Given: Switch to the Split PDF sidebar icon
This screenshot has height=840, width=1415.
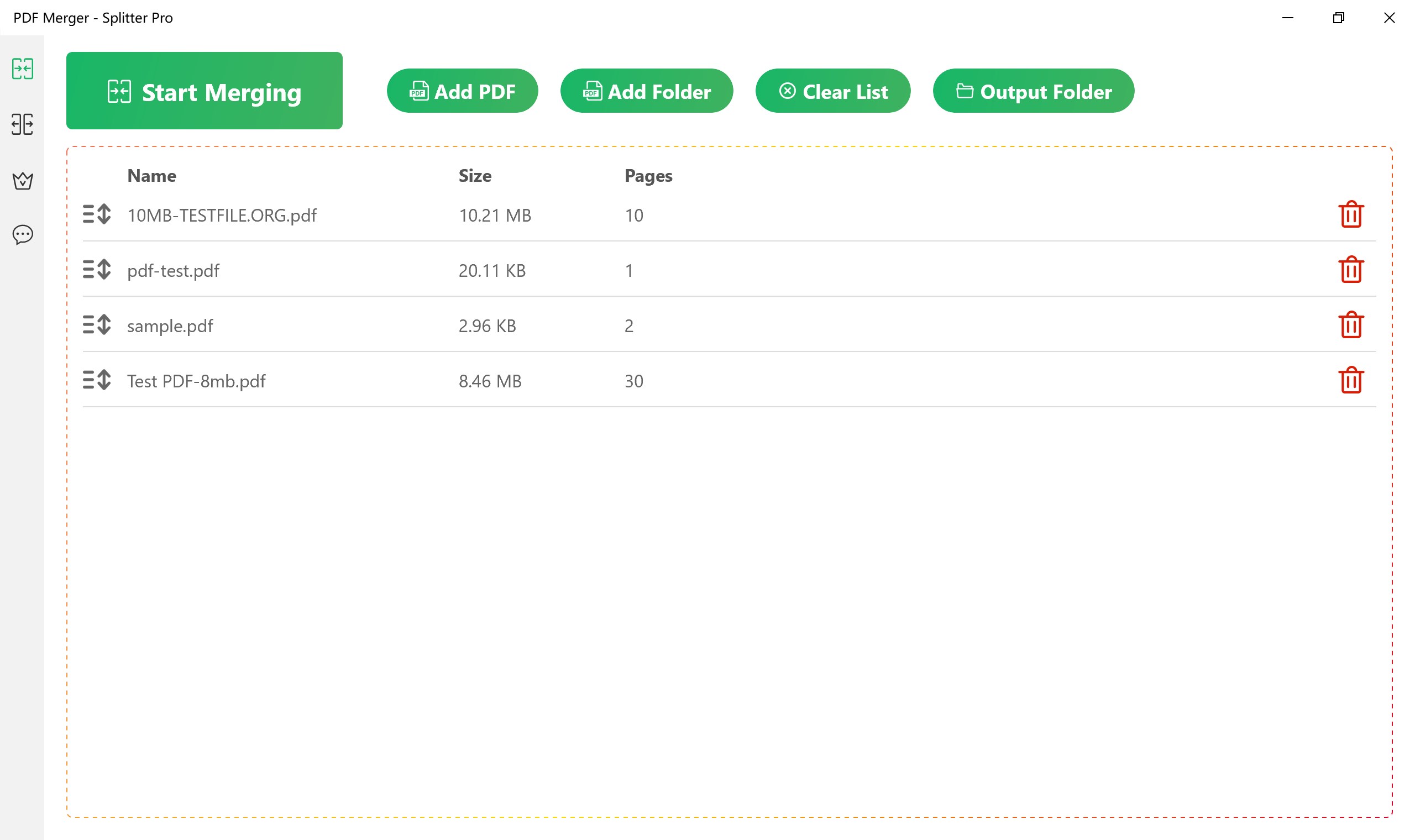Looking at the screenshot, I should point(23,124).
